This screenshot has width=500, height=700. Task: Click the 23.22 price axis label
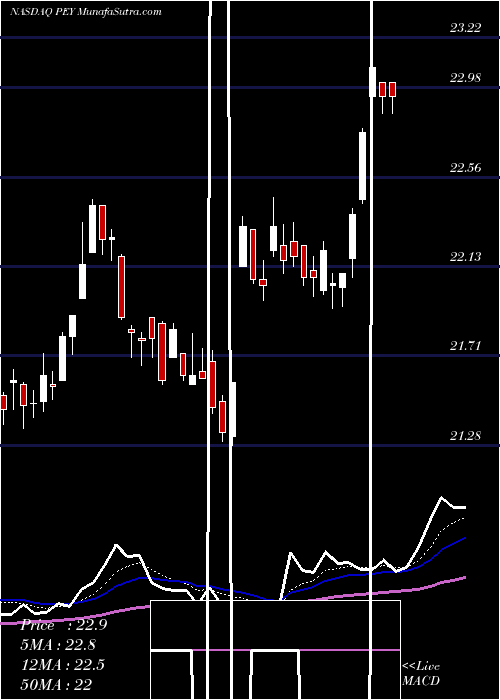466,28
